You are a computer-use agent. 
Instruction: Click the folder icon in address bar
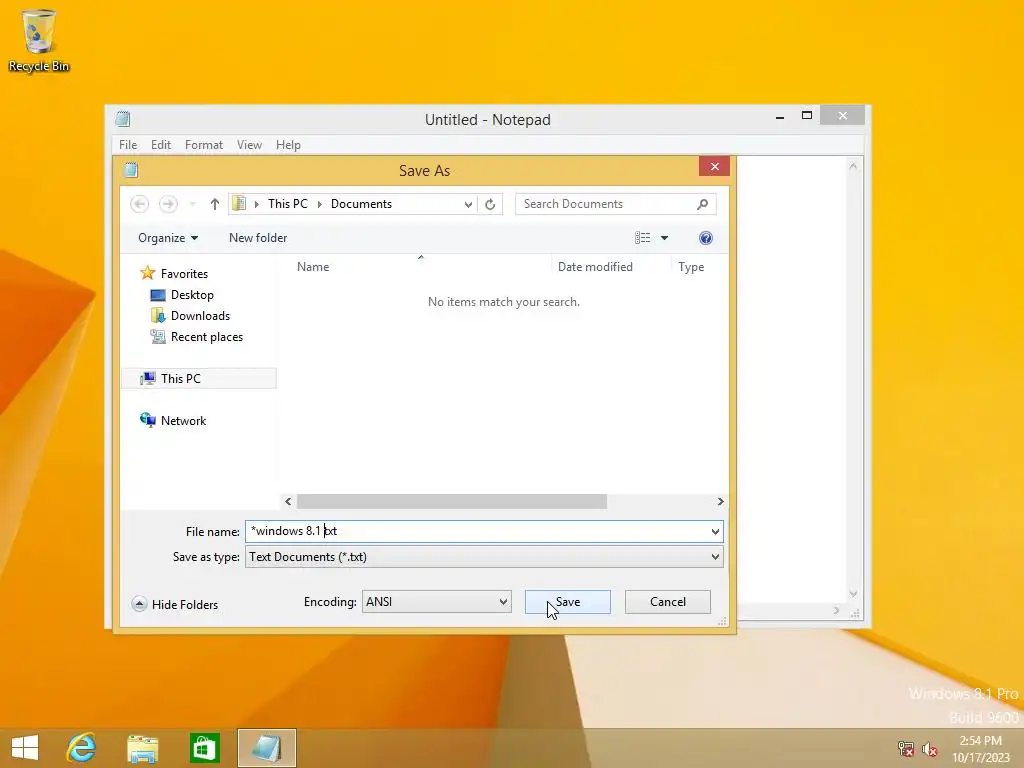[x=240, y=204]
